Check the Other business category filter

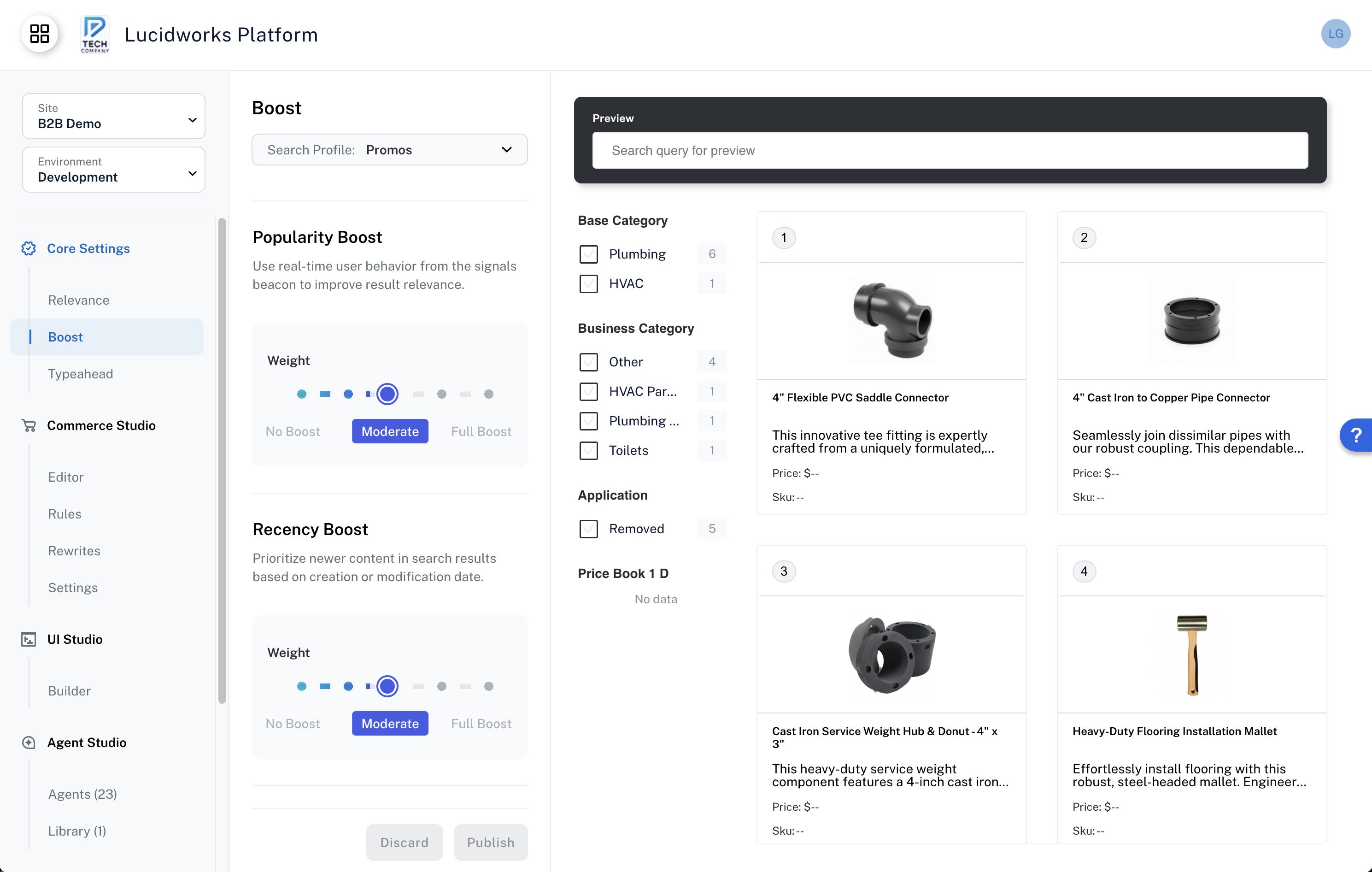click(x=589, y=362)
